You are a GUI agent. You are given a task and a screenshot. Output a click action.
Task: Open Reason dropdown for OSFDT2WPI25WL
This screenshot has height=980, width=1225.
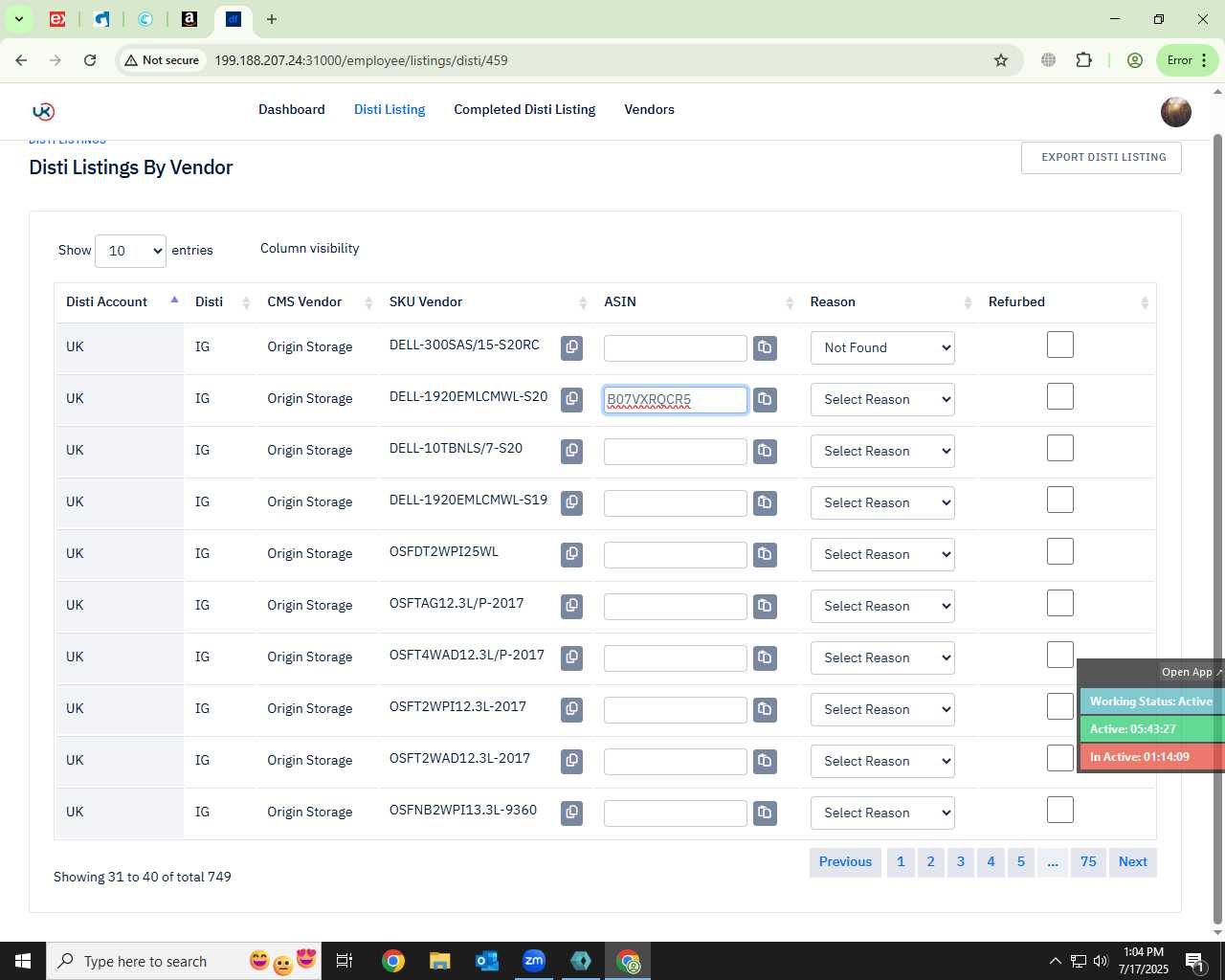882,554
